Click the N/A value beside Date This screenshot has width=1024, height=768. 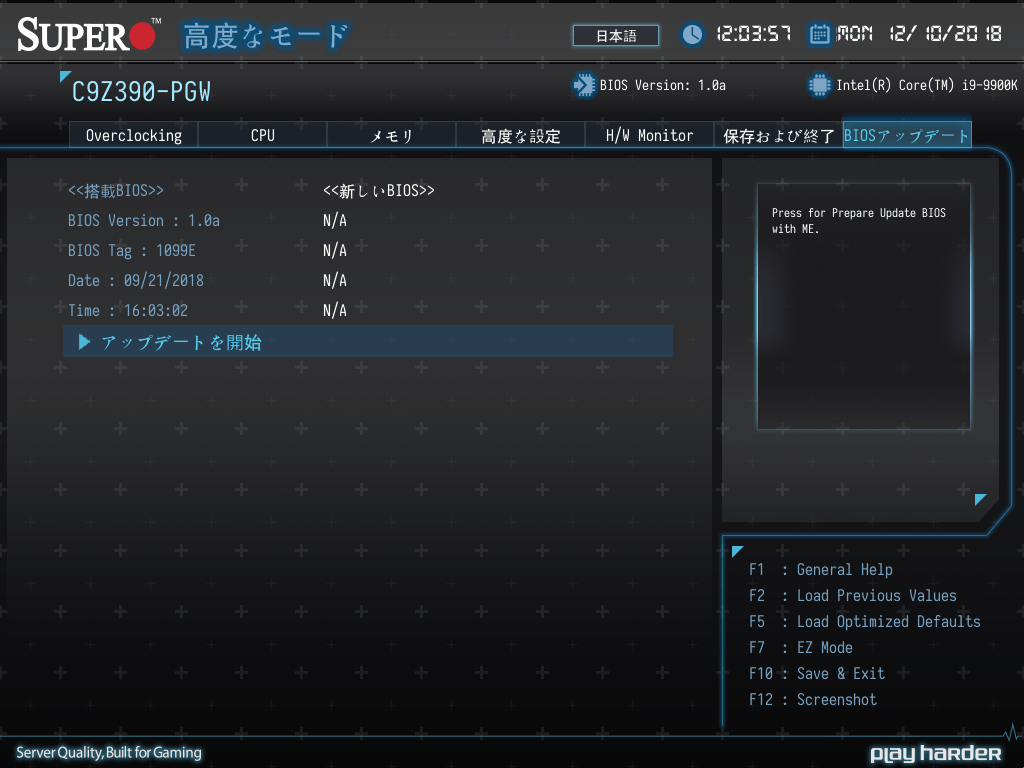tap(335, 281)
